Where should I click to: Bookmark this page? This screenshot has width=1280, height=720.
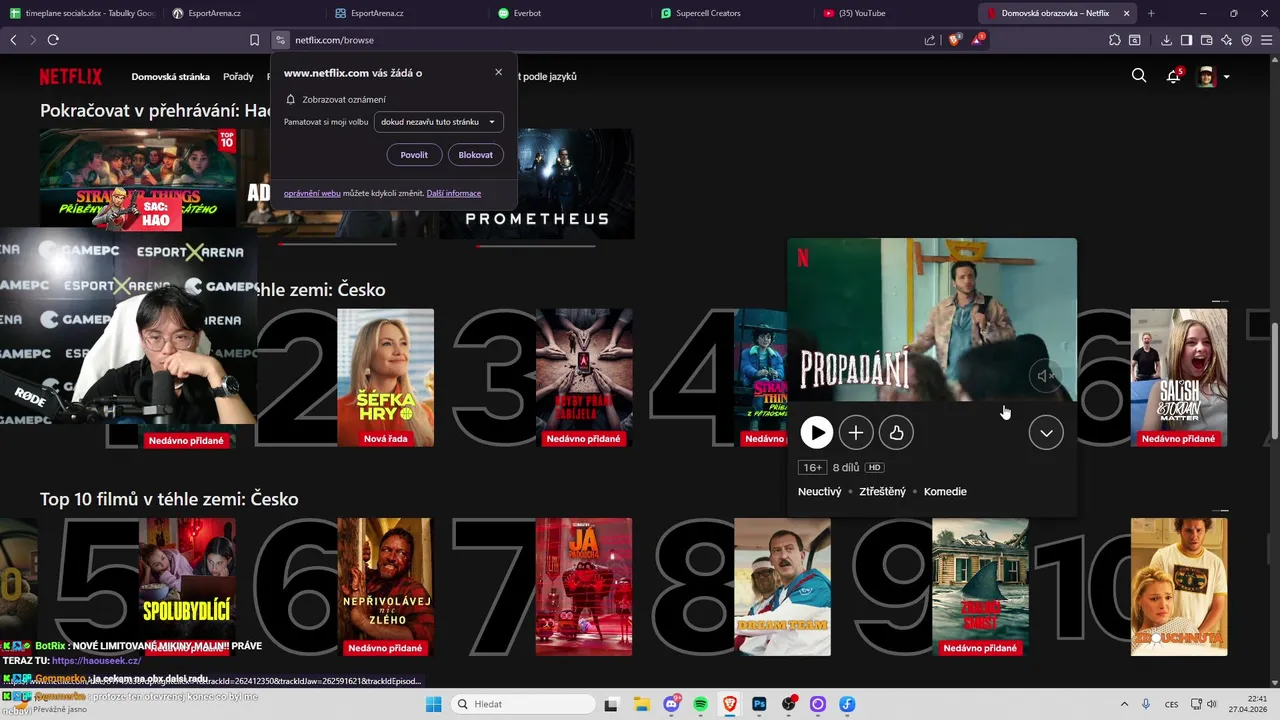(x=254, y=40)
